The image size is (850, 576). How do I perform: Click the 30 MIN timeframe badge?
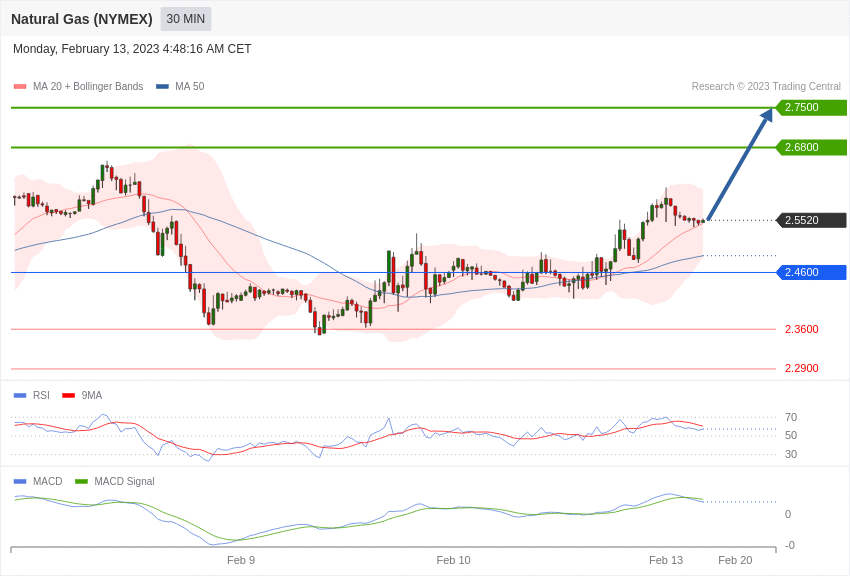point(185,19)
